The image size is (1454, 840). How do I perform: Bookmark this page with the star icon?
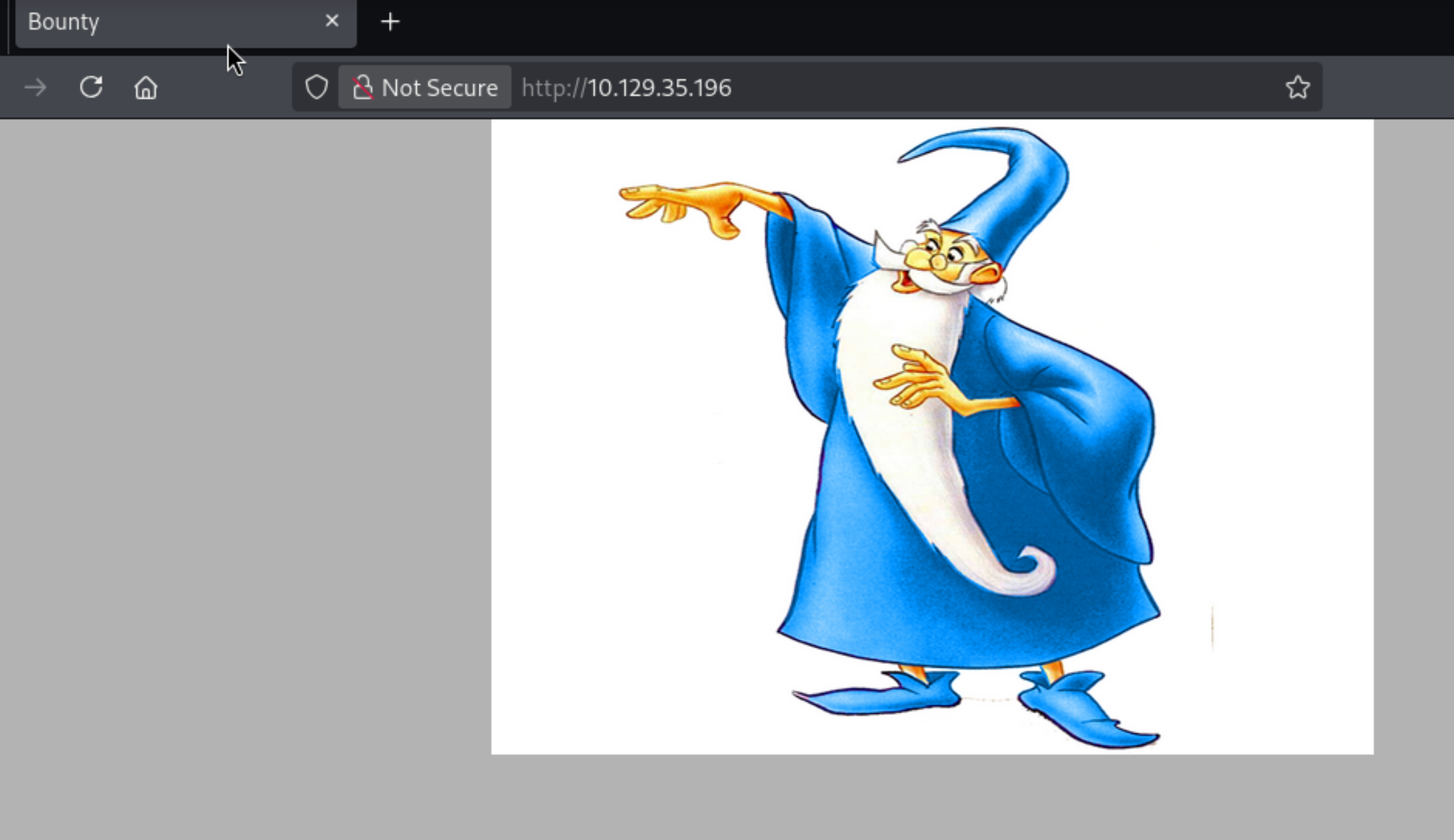(x=1297, y=87)
